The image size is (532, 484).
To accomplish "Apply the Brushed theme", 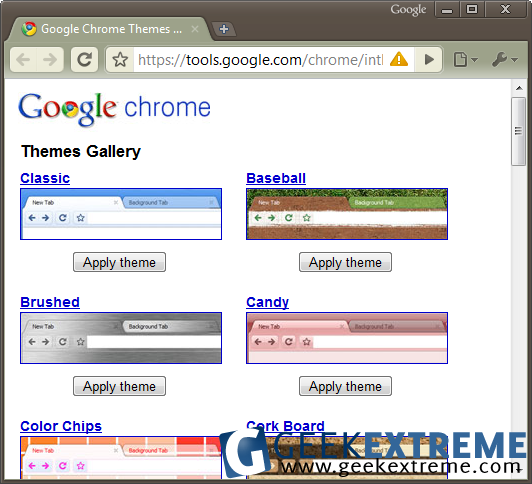I will [x=119, y=386].
